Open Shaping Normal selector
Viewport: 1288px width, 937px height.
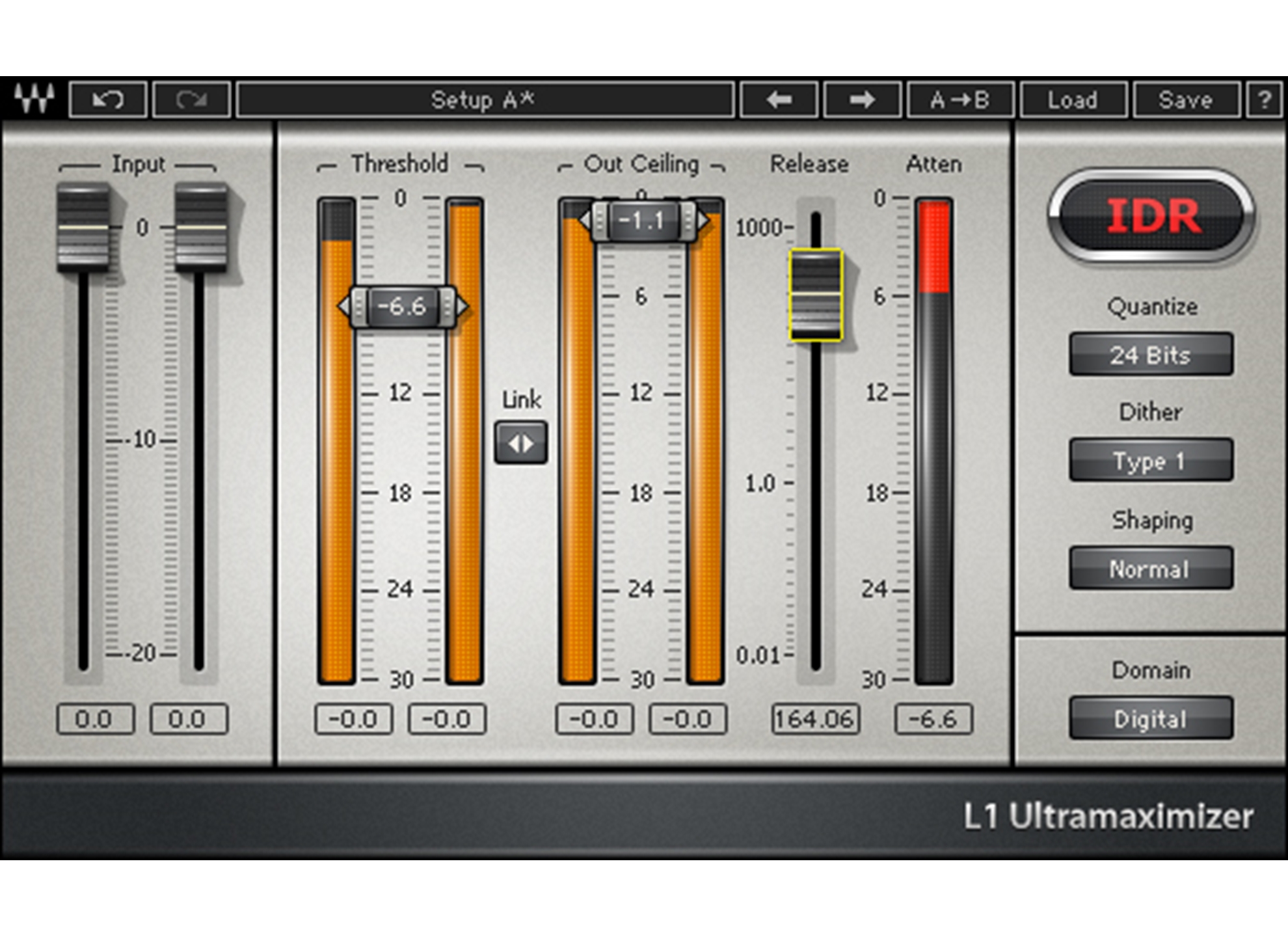(1150, 569)
